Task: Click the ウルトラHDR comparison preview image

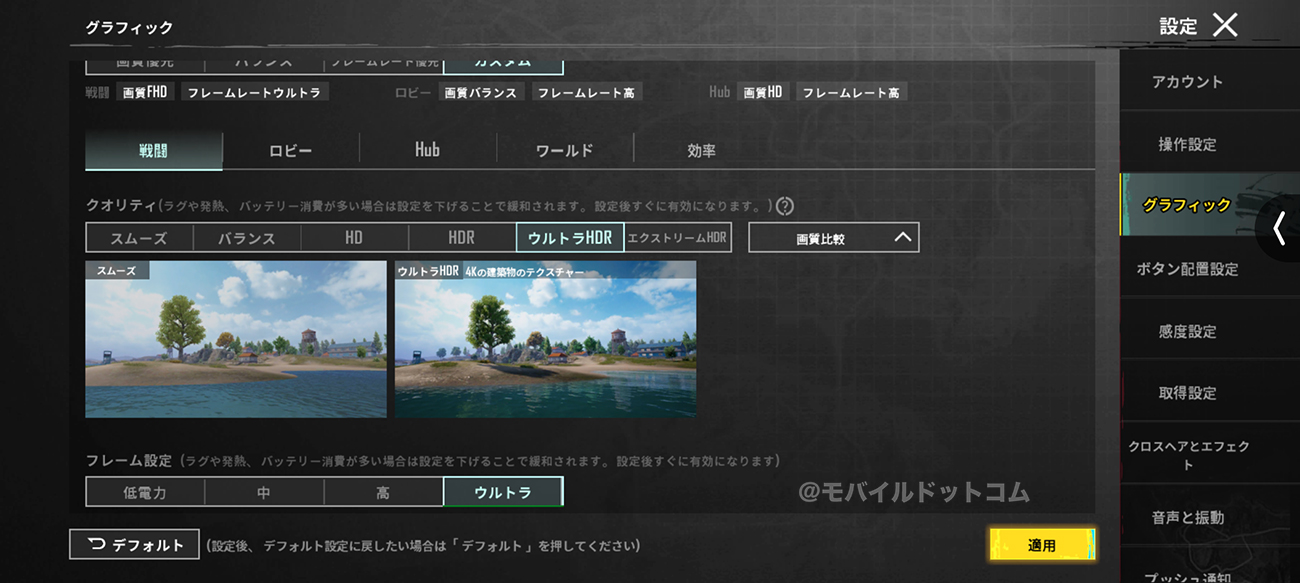Action: click(x=546, y=339)
